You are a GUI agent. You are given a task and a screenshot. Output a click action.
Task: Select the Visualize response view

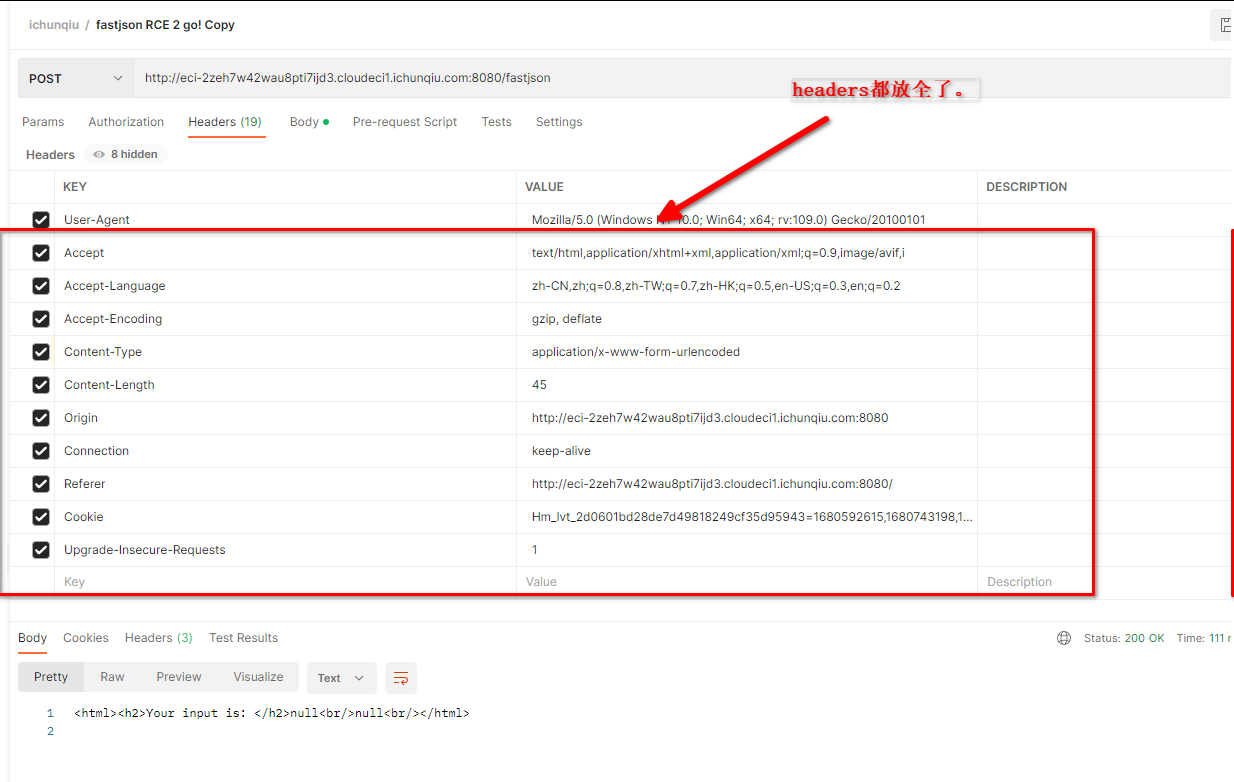pyautogui.click(x=258, y=677)
